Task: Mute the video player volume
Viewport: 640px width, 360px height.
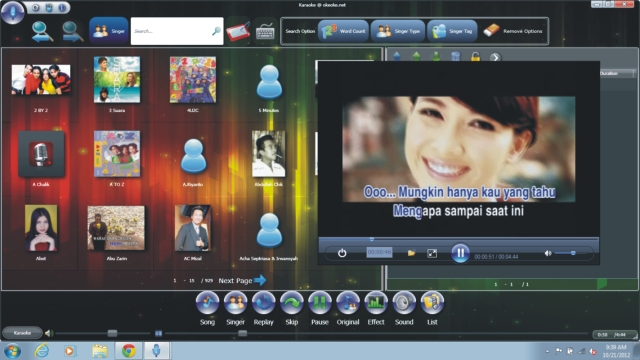Action: tap(548, 253)
